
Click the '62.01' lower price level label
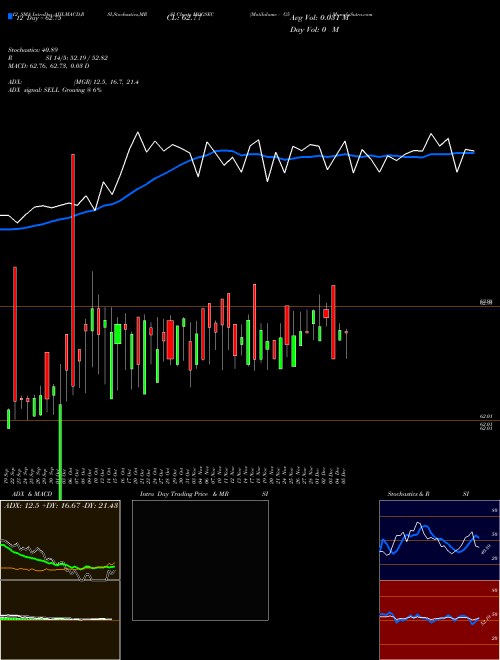click(x=487, y=416)
